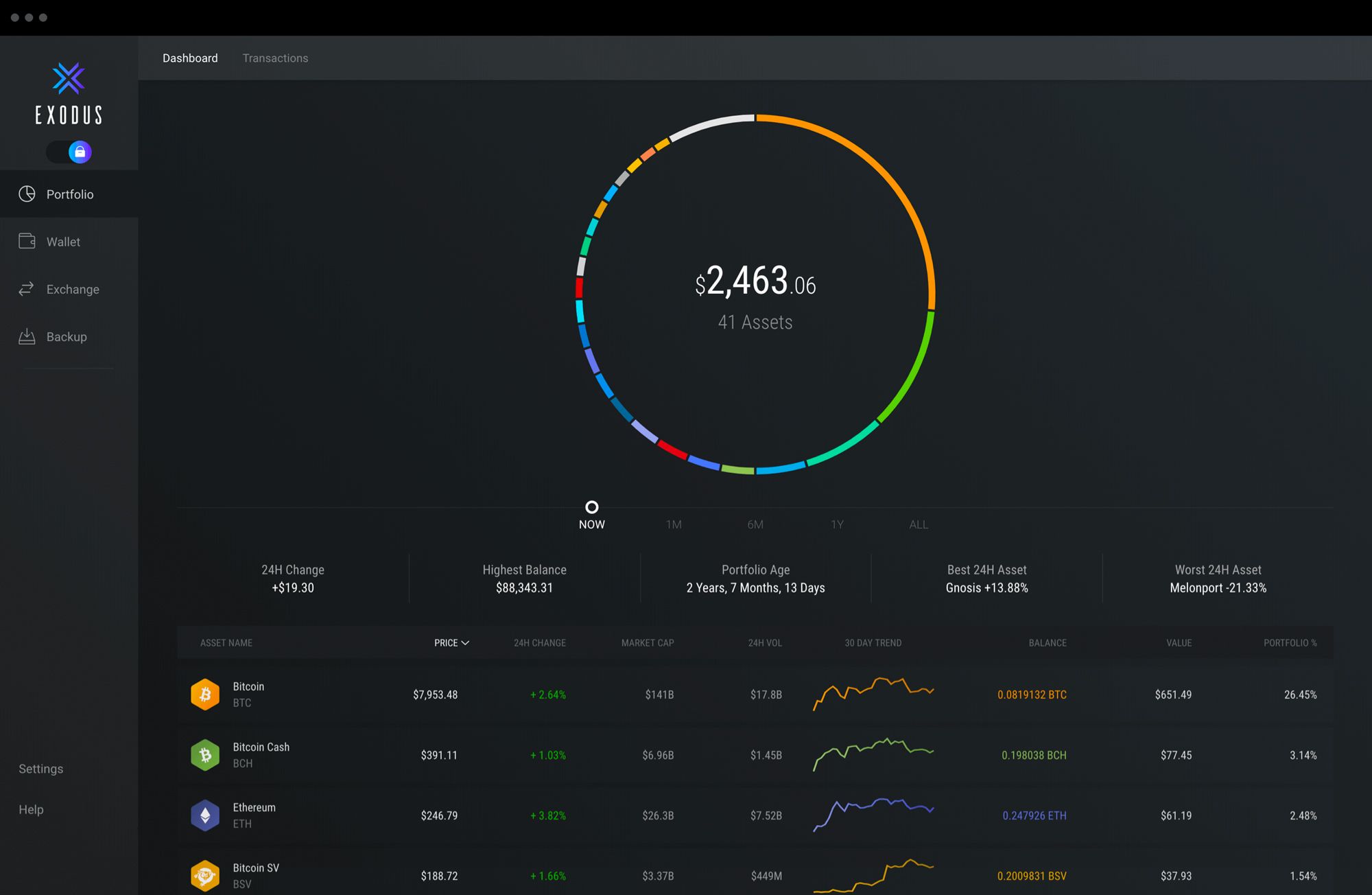Select the 6M timeline range
The image size is (1372, 895).
[x=755, y=524]
